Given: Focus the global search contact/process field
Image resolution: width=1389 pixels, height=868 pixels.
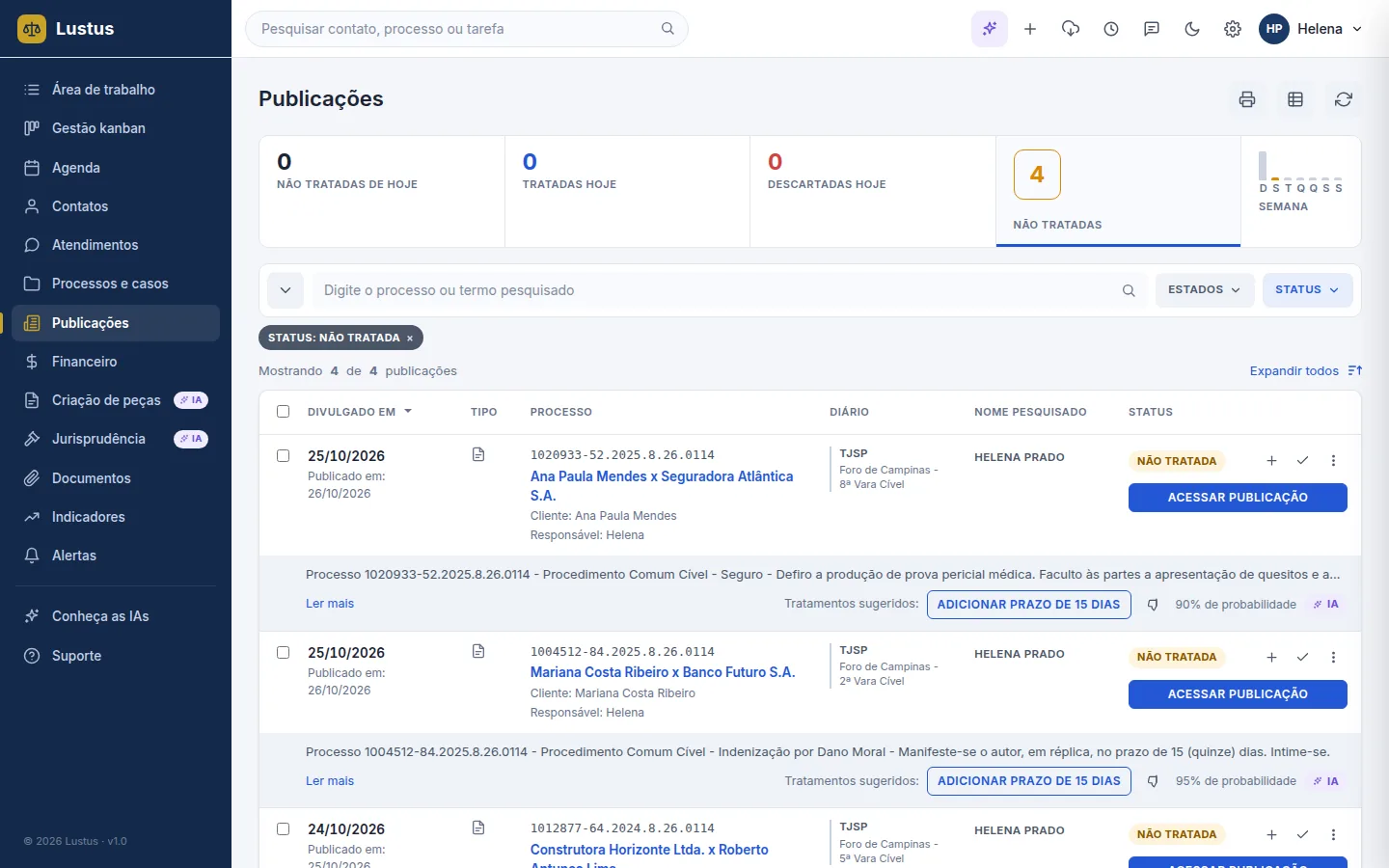Looking at the screenshot, I should pyautogui.click(x=467, y=29).
